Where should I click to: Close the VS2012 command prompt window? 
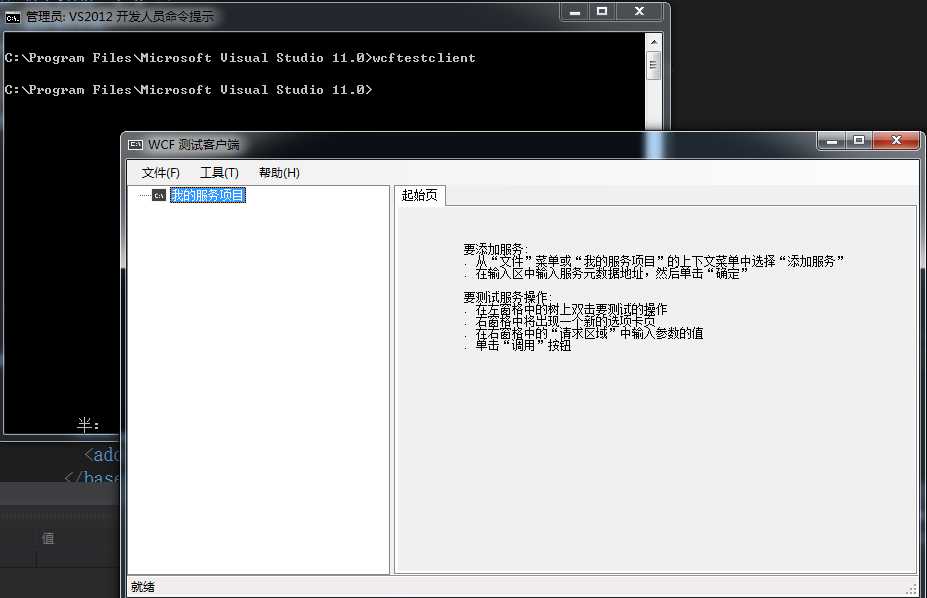(639, 12)
